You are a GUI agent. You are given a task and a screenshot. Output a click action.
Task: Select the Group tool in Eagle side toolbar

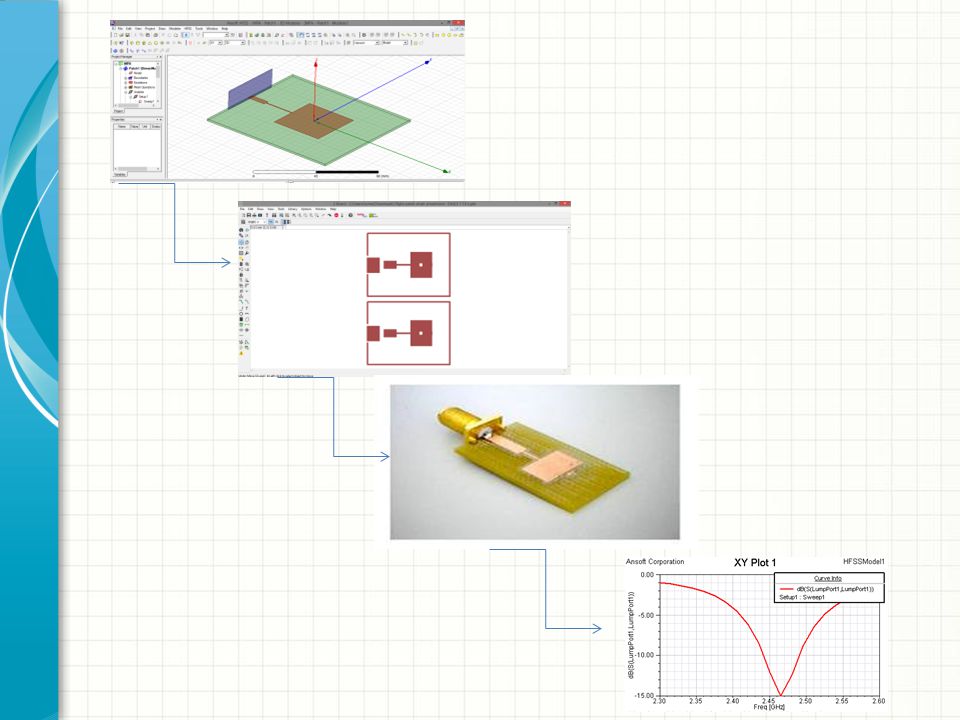(241, 253)
